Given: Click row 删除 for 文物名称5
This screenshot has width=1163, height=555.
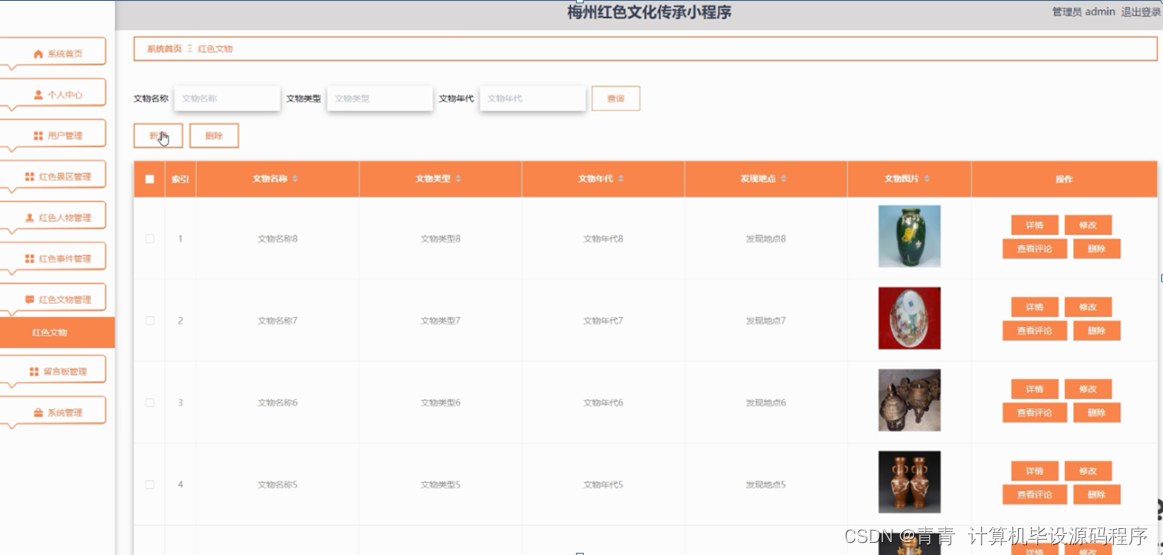Looking at the screenshot, I should click(1097, 495).
